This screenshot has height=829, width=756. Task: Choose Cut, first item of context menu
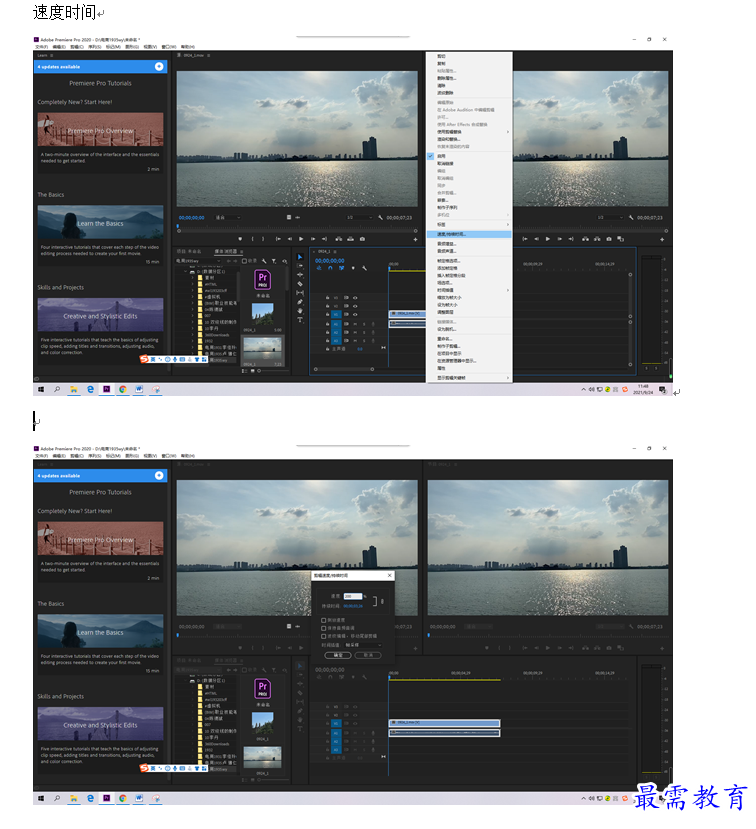click(x=469, y=56)
